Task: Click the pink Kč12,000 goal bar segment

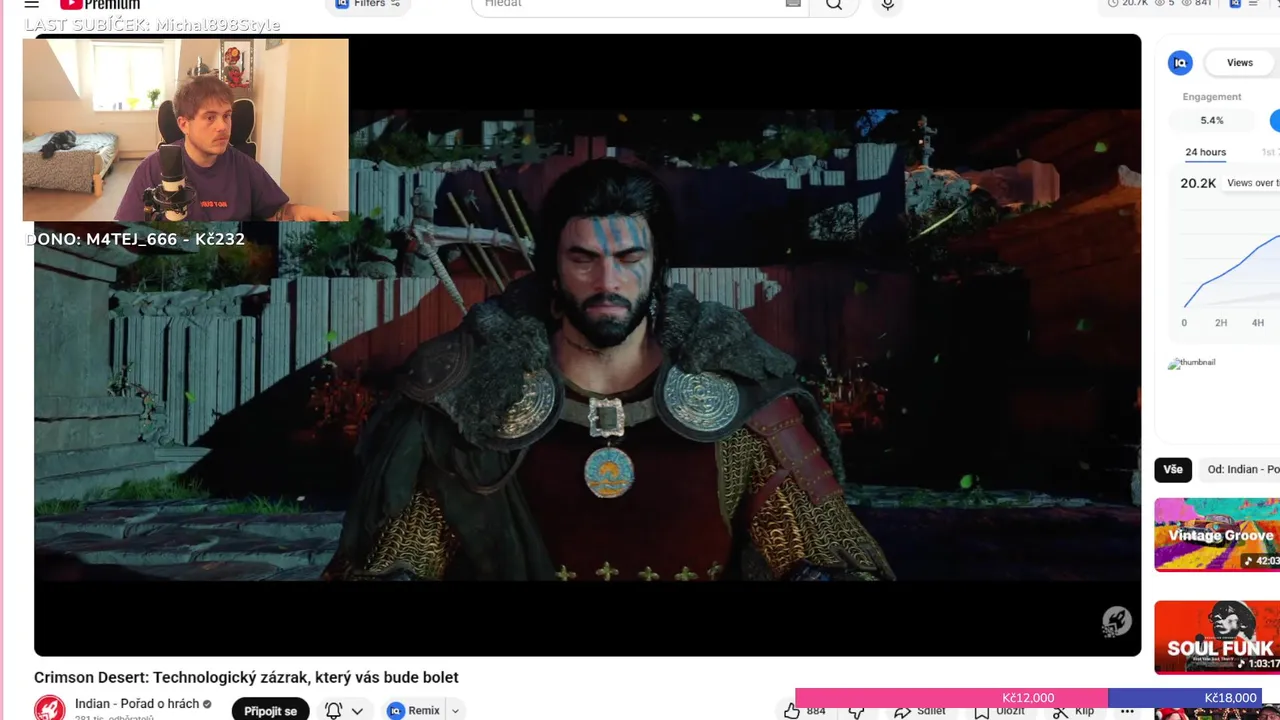Action: pos(951,698)
